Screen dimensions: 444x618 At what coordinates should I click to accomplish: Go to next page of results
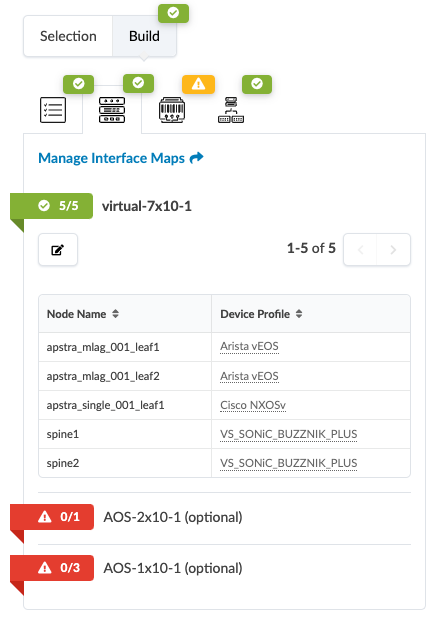pos(393,250)
